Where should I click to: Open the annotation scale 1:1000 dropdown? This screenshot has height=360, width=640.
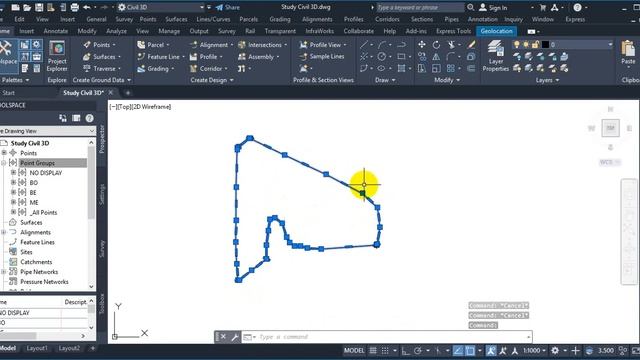[534, 350]
